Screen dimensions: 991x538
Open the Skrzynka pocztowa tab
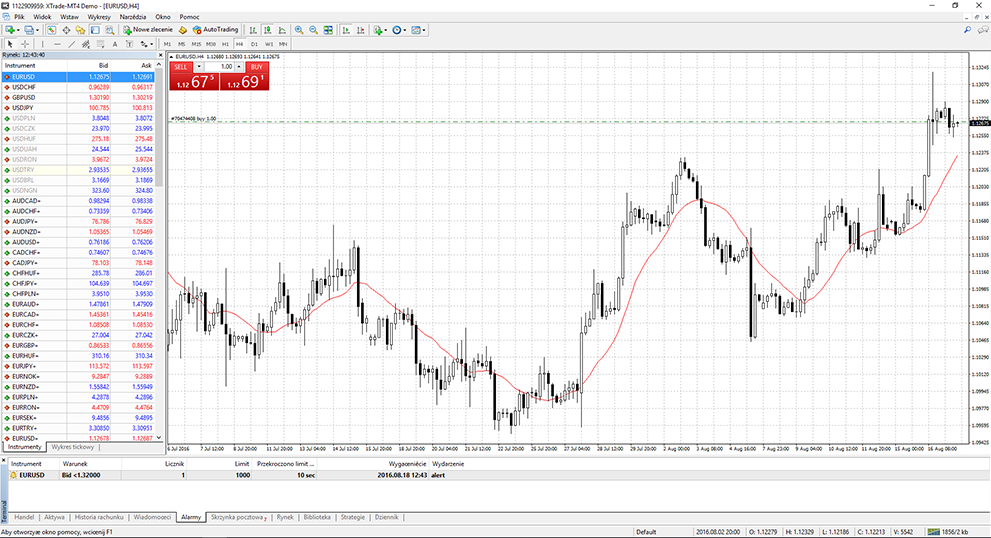(238, 517)
